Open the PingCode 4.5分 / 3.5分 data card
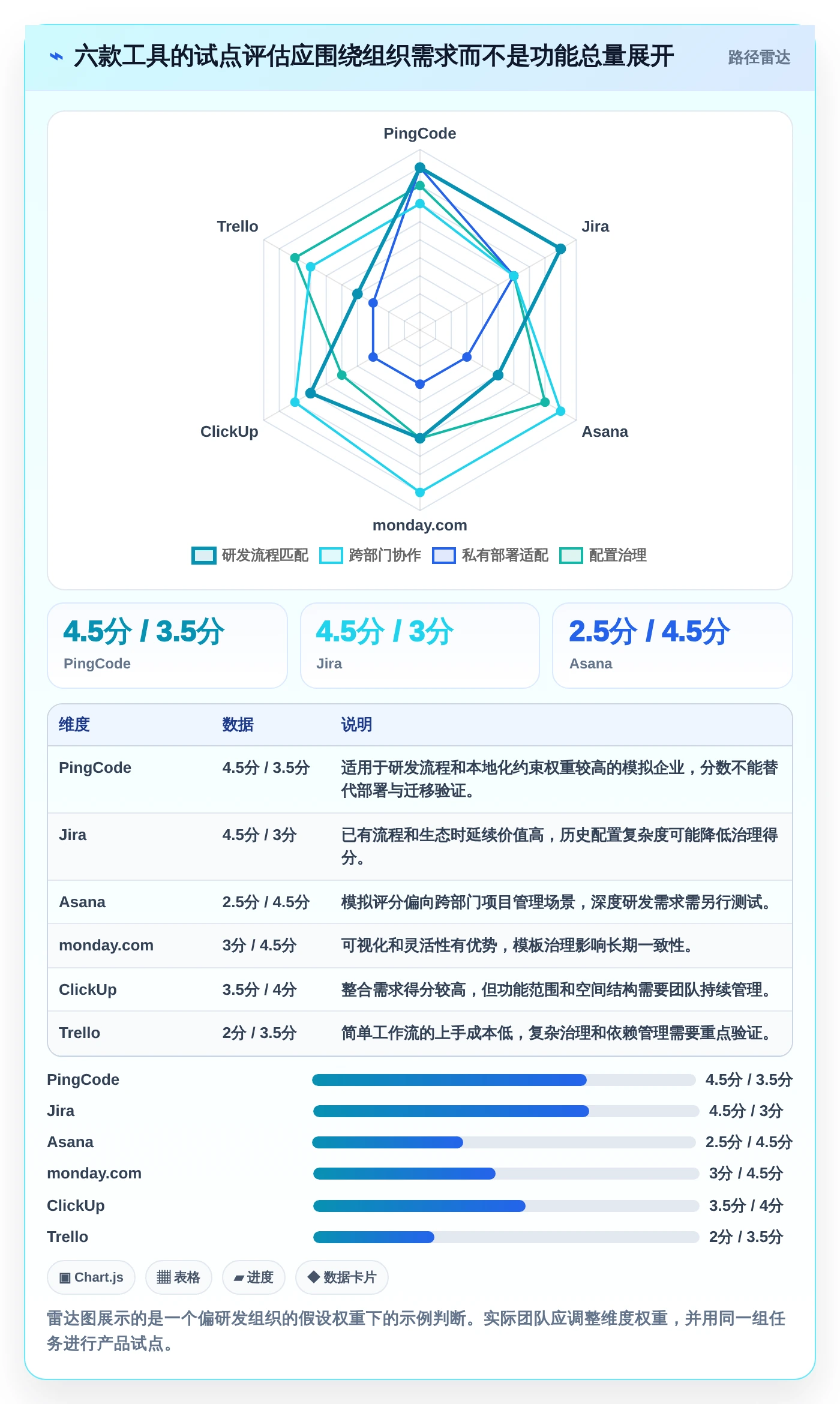The width and height of the screenshot is (840, 1404). (x=167, y=646)
